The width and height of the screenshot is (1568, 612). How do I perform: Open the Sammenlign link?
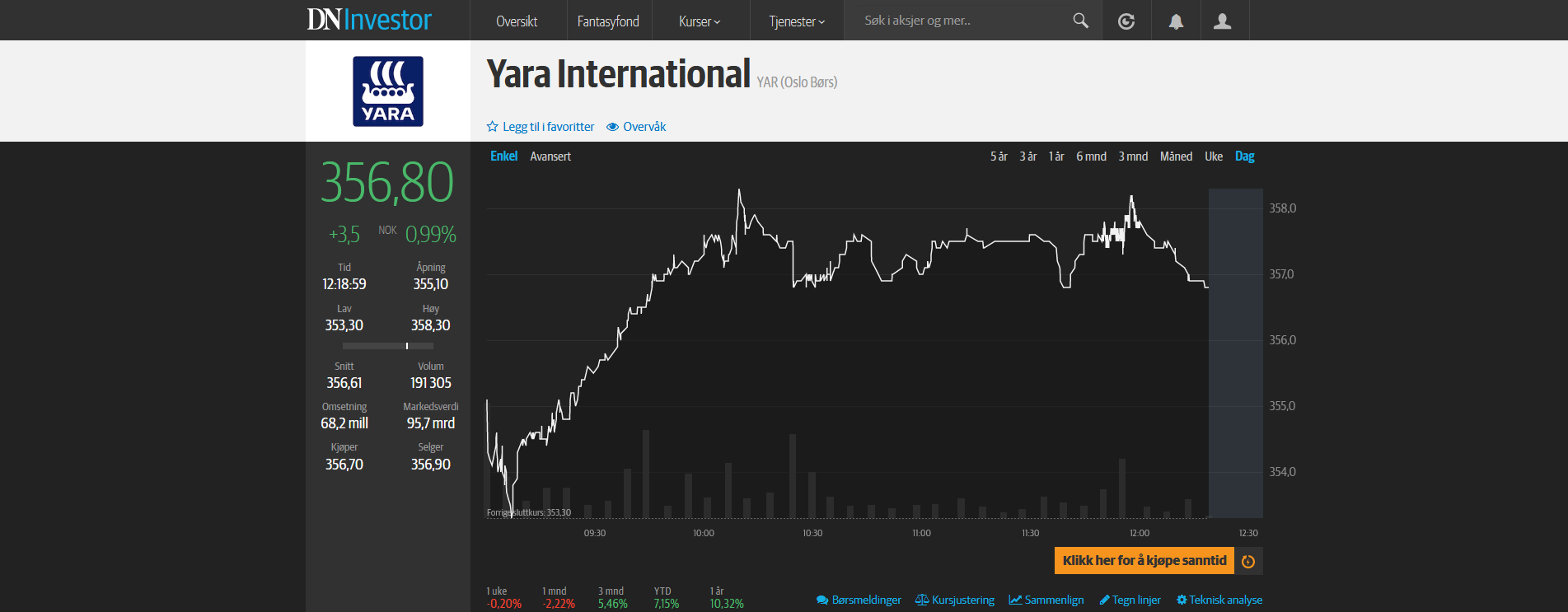point(1054,600)
